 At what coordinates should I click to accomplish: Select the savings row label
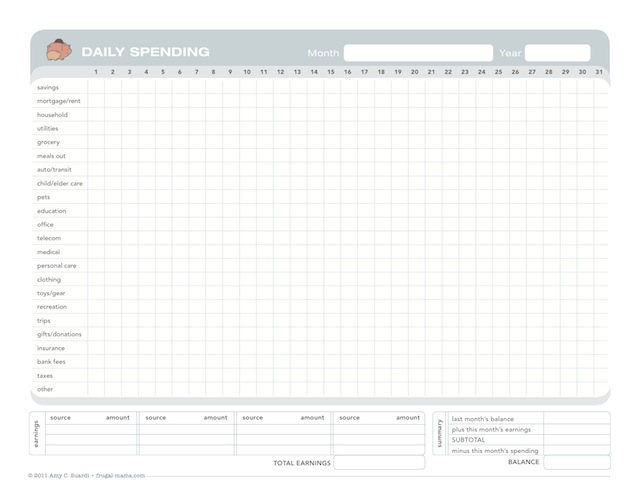(x=48, y=87)
